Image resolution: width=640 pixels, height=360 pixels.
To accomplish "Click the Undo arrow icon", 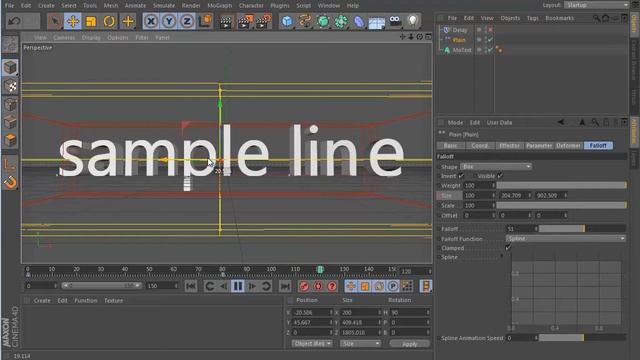I will coord(14,21).
